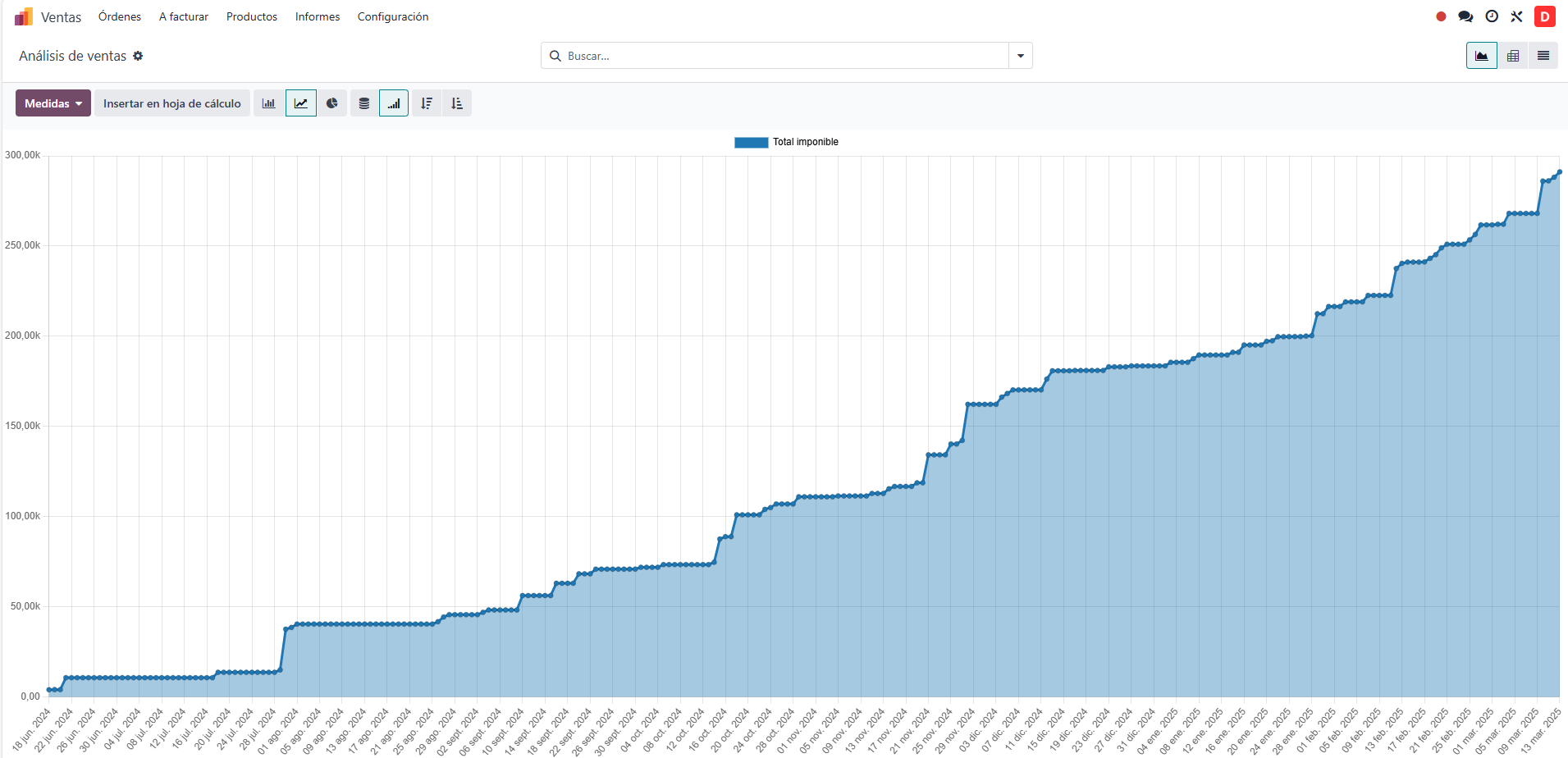Image resolution: width=1568 pixels, height=758 pixels.
Task: Open the pivot table view
Action: pos(1513,56)
